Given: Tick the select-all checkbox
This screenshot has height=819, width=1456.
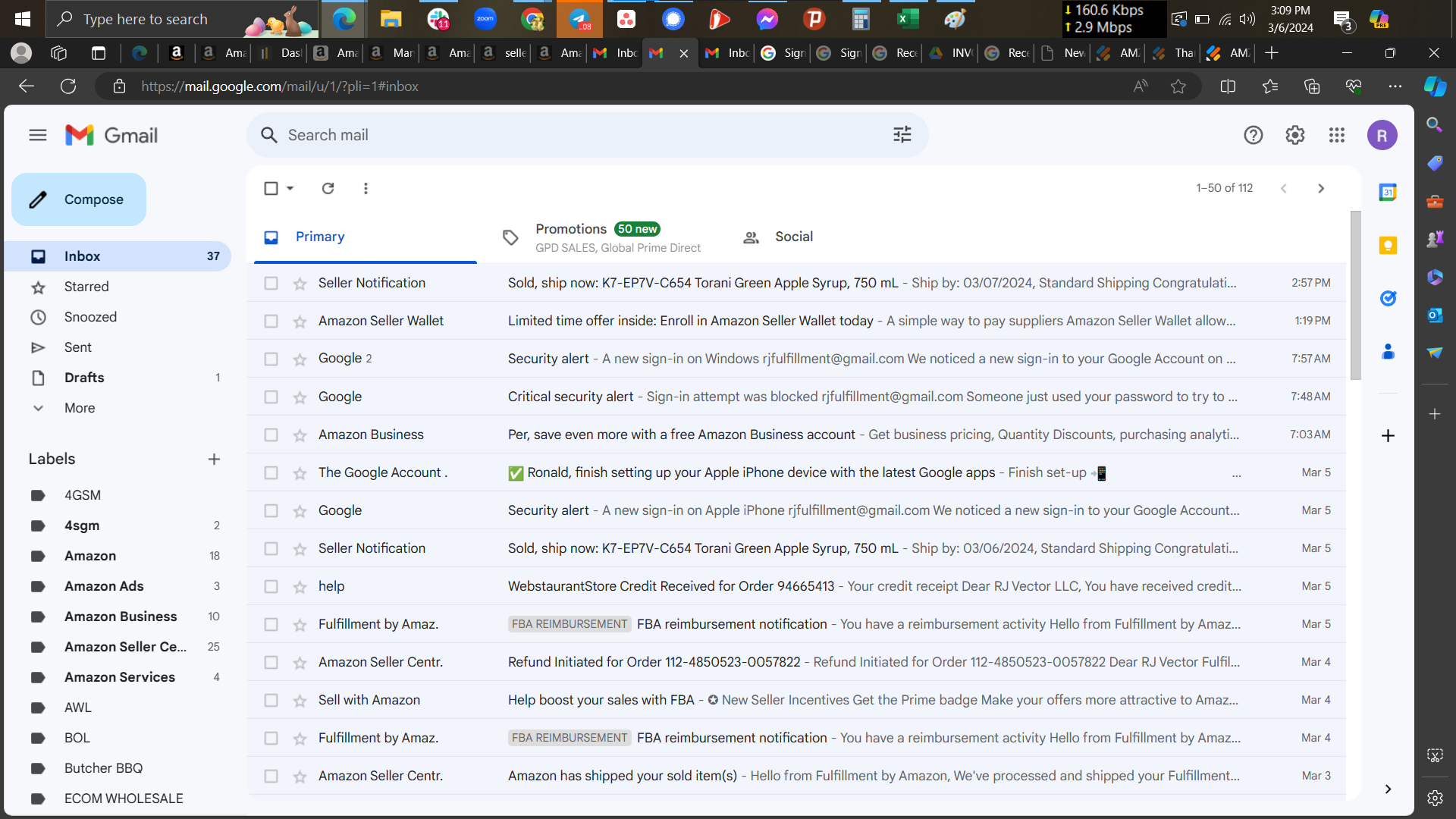Looking at the screenshot, I should tap(271, 188).
